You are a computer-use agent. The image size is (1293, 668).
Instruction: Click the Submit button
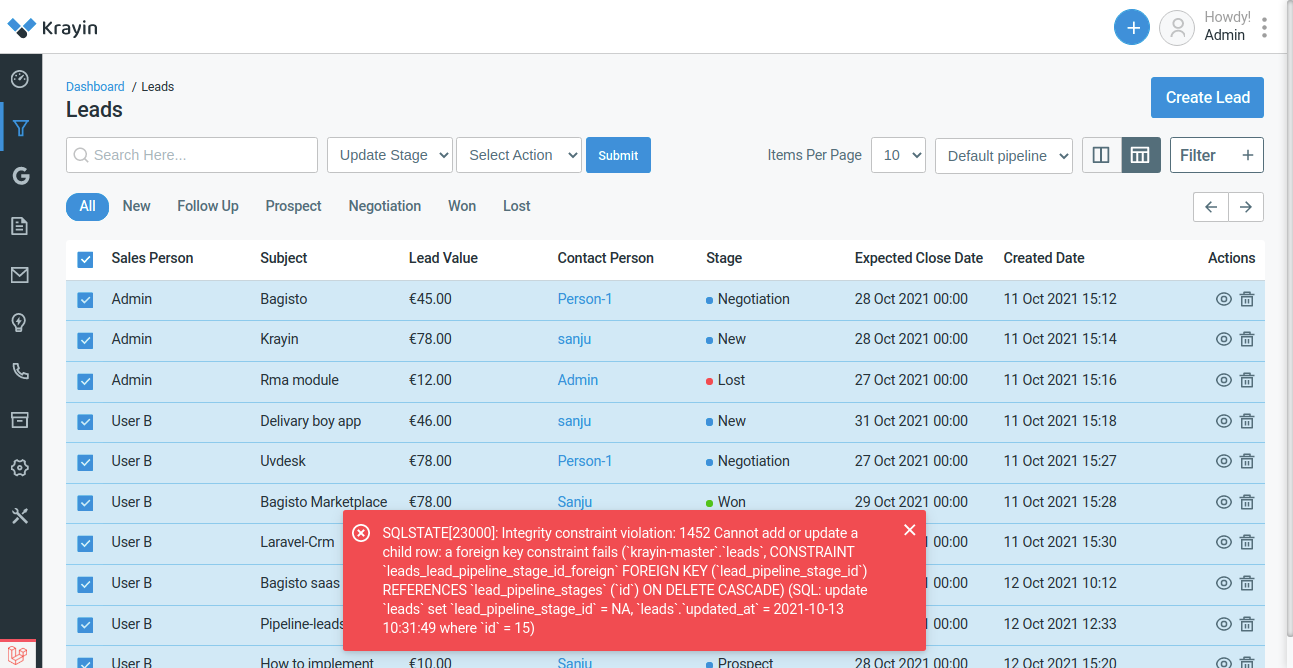[618, 155]
